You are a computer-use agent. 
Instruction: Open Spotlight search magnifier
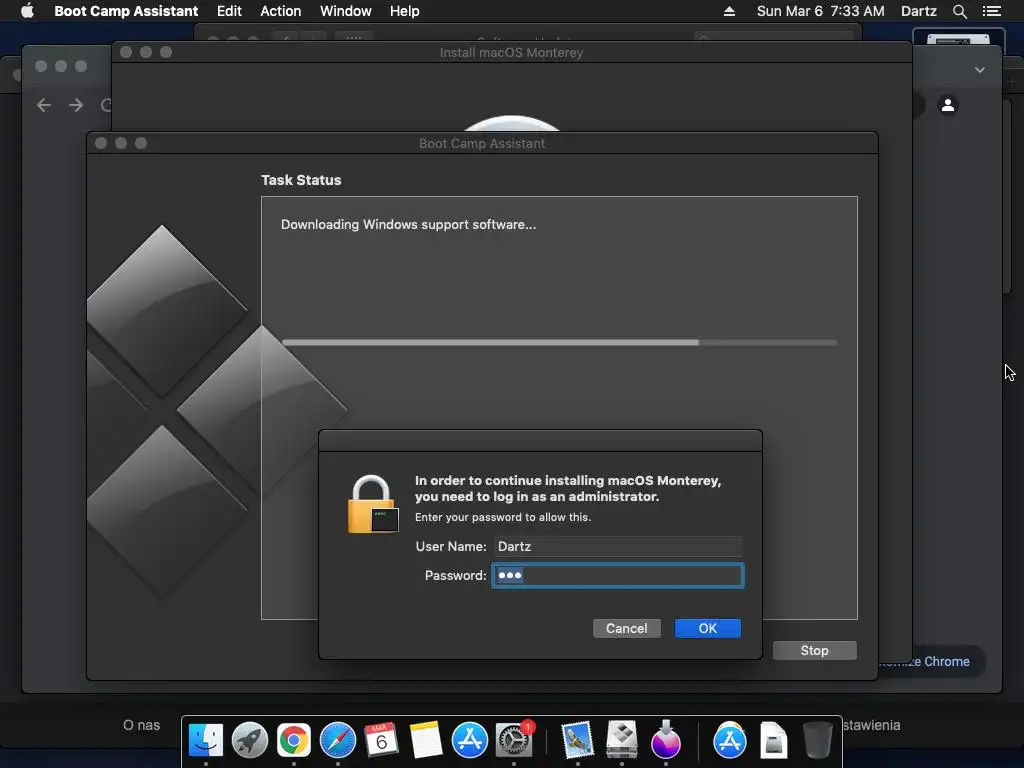pyautogui.click(x=959, y=11)
